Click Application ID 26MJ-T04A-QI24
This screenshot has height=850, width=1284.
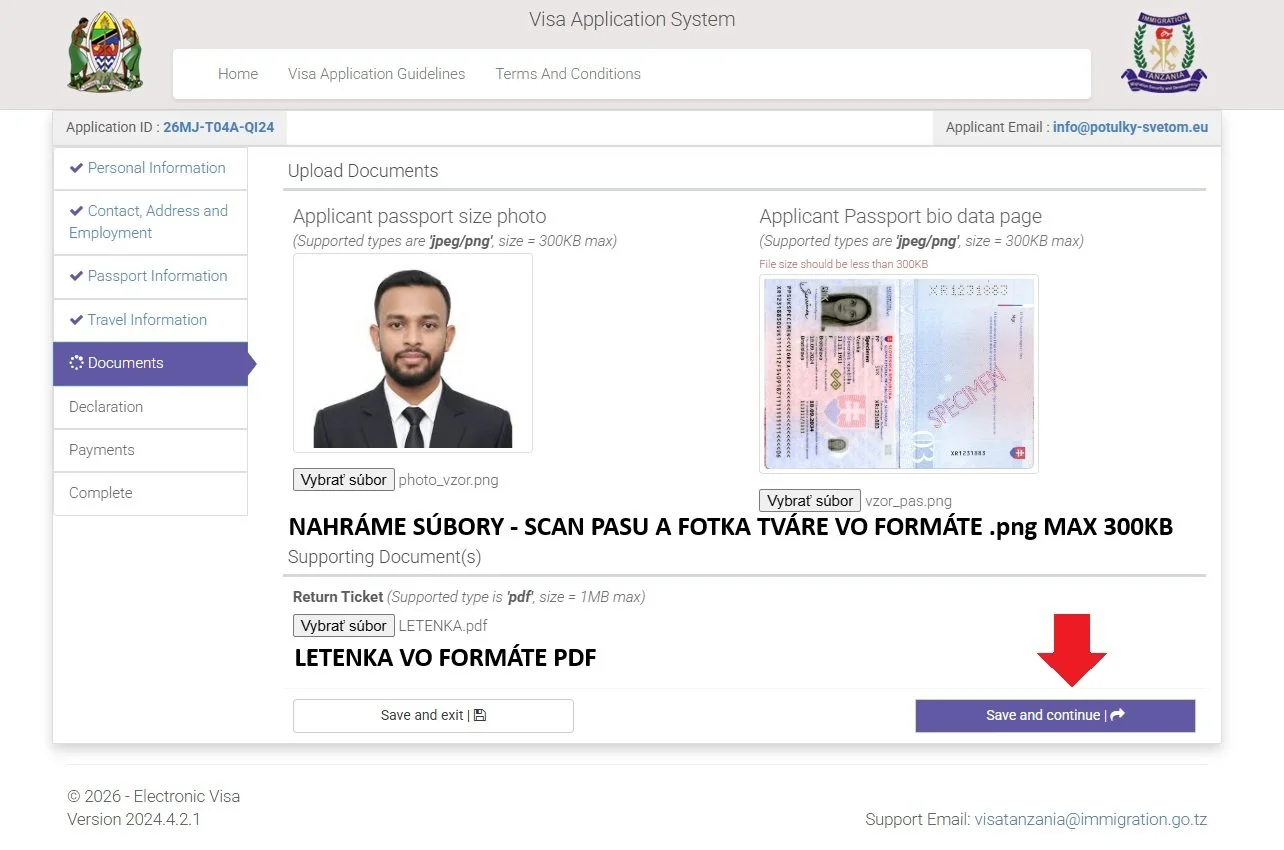pos(219,127)
